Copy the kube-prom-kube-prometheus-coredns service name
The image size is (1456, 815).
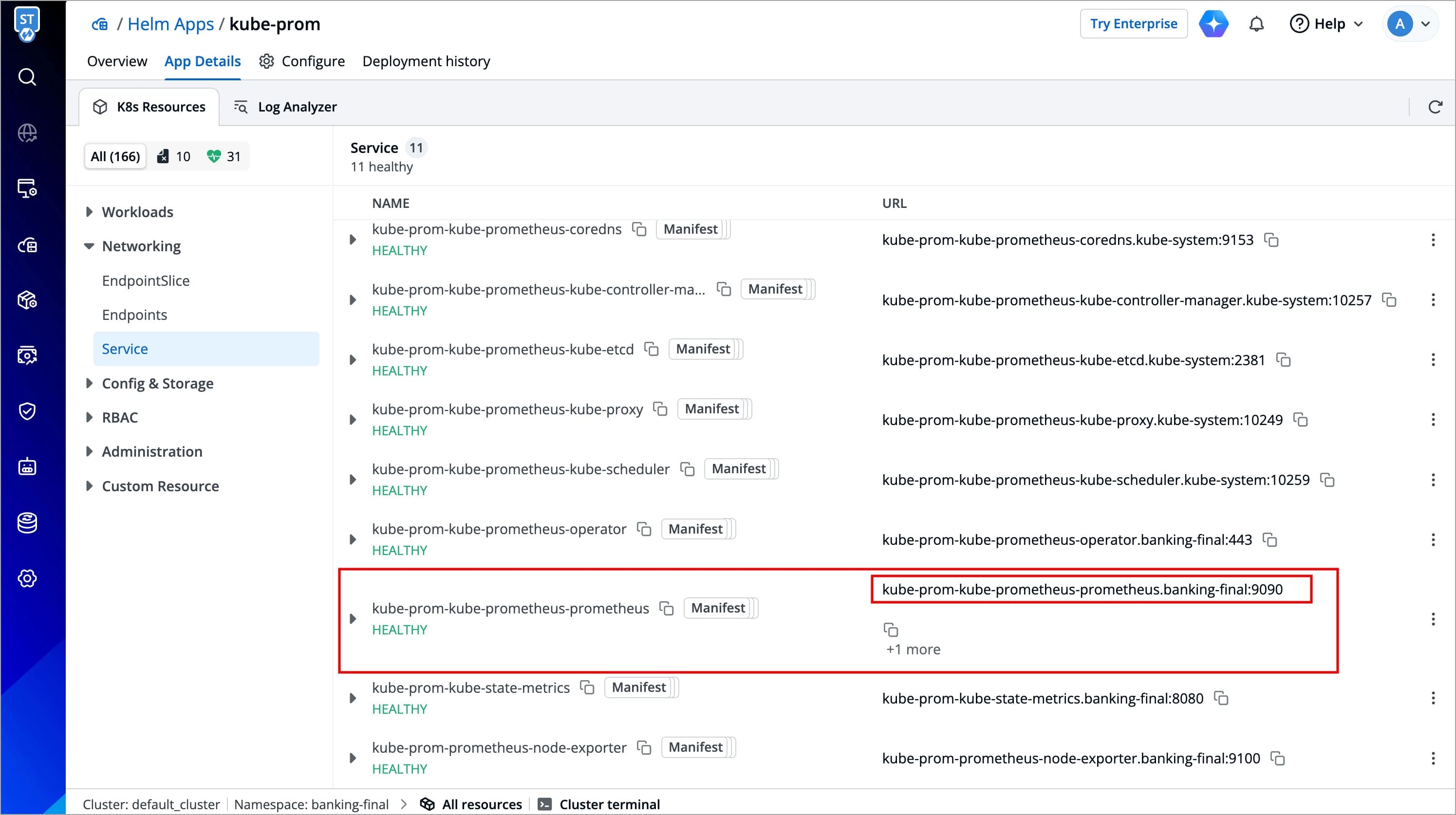point(639,229)
